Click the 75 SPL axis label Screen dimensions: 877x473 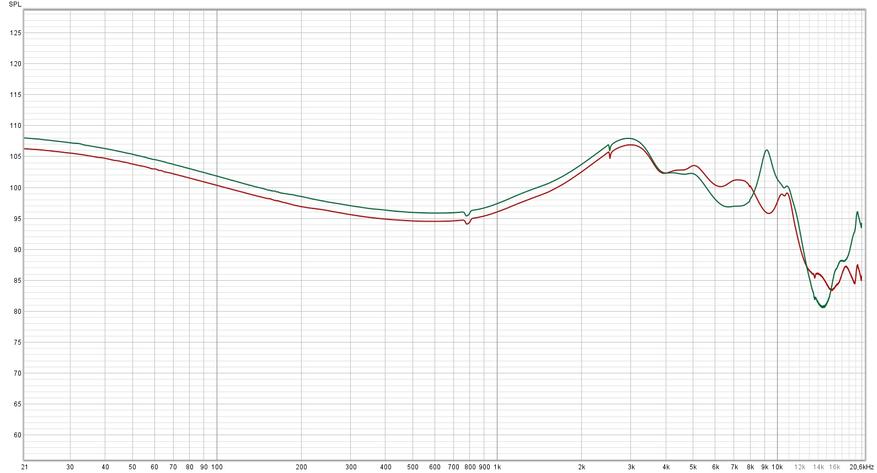[15, 342]
